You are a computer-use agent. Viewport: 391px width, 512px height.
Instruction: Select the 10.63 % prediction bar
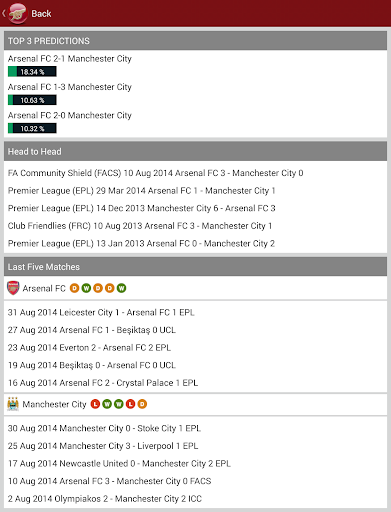click(x=32, y=100)
